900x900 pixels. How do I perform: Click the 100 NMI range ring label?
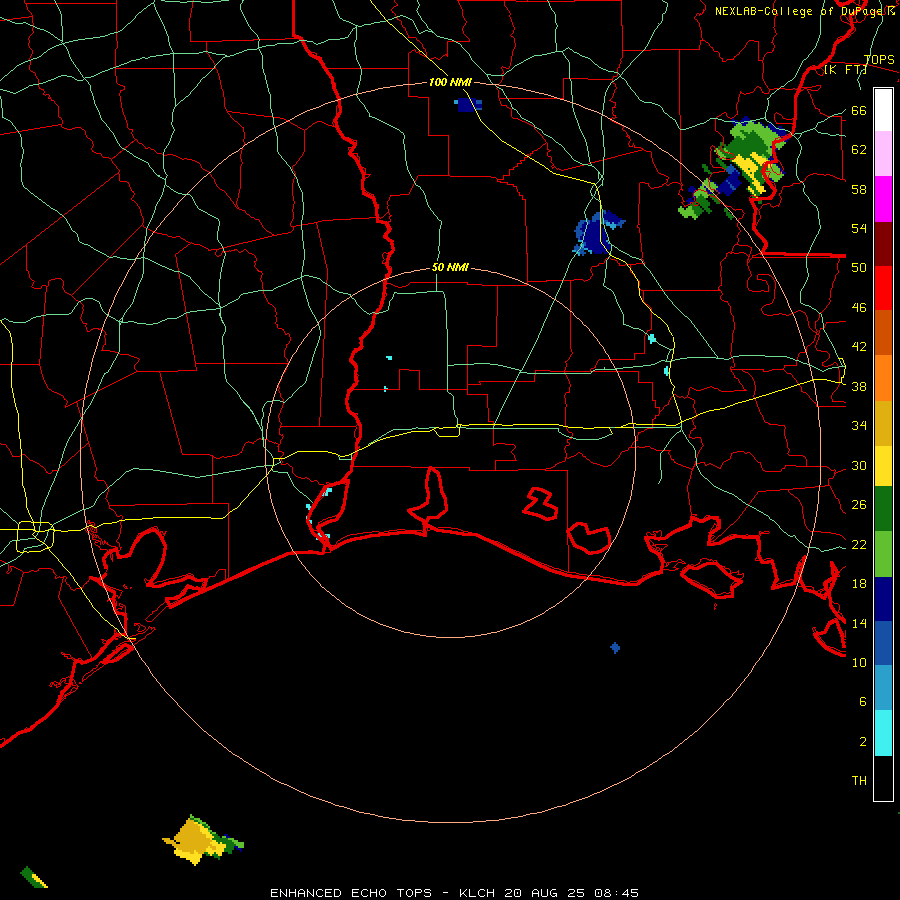pyautogui.click(x=450, y=83)
